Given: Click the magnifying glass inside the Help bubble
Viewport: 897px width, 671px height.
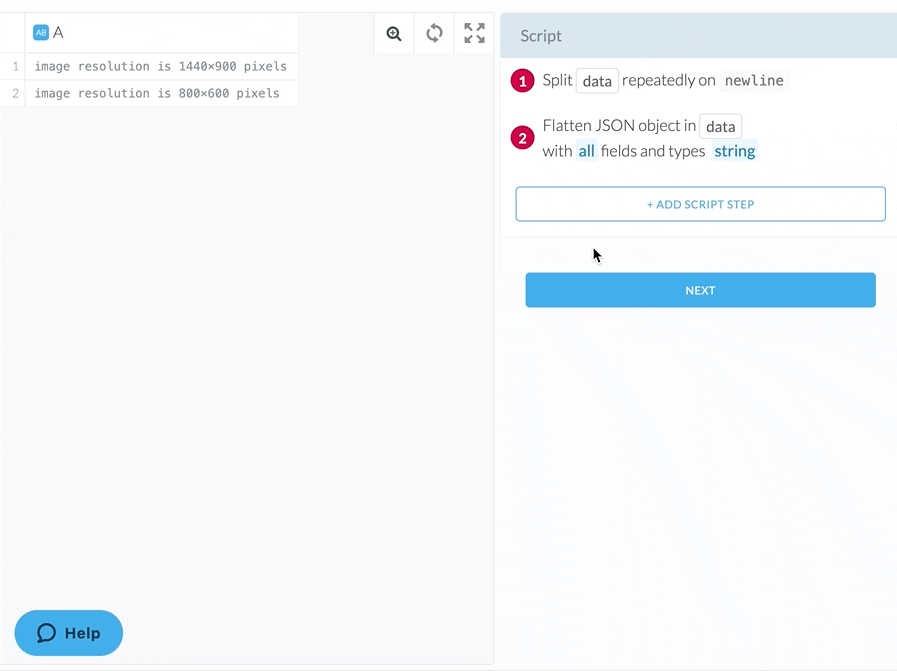Looking at the screenshot, I should coord(47,633).
